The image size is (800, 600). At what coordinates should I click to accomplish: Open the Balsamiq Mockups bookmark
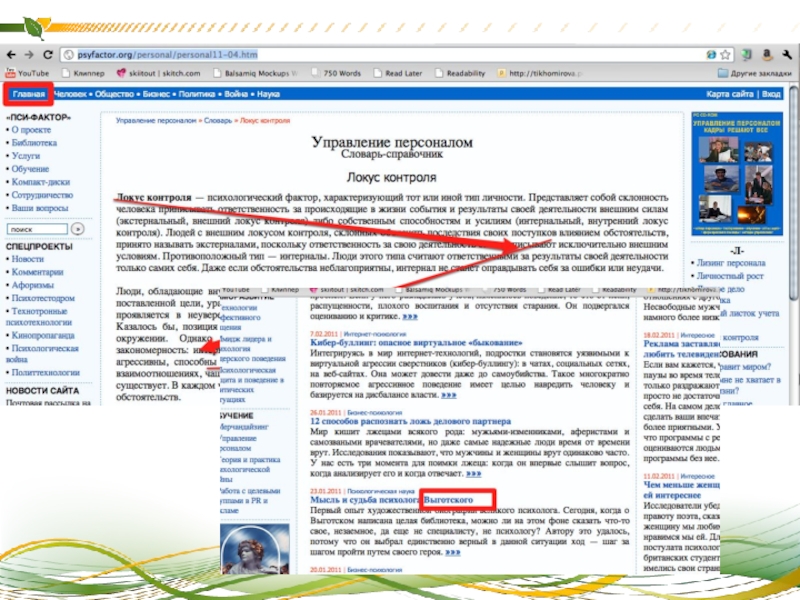pyautogui.click(x=255, y=73)
